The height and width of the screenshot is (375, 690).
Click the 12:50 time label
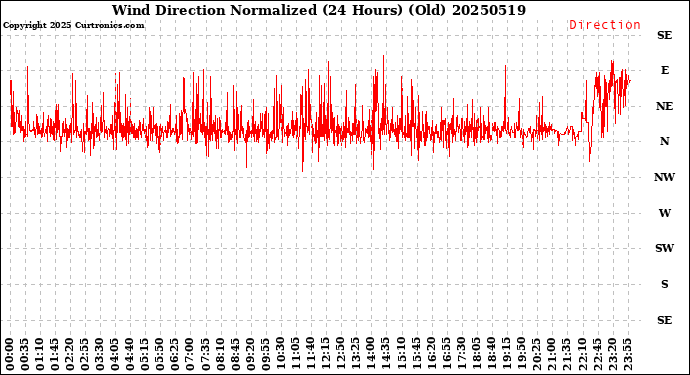click(x=340, y=355)
